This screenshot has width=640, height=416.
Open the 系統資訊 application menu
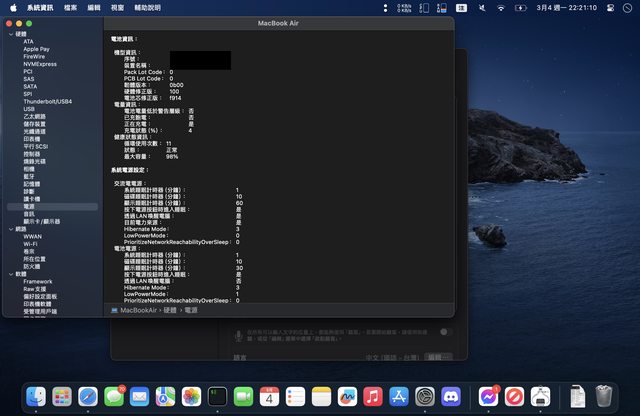[x=40, y=8]
